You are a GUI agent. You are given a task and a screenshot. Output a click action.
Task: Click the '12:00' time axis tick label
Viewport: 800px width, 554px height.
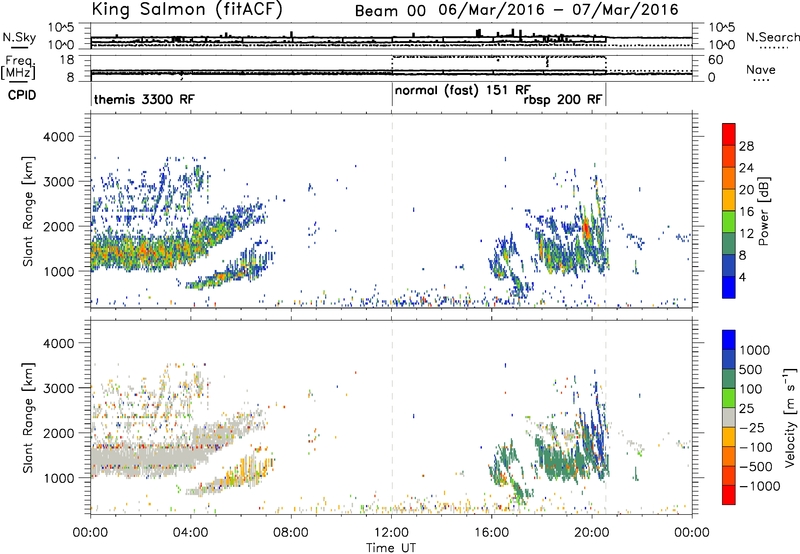tap(391, 533)
